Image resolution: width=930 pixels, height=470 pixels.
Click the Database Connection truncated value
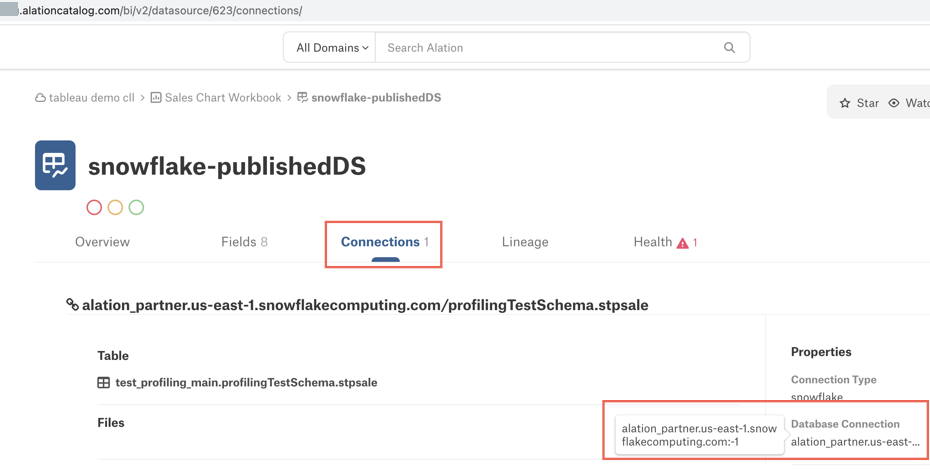pyautogui.click(x=855, y=442)
